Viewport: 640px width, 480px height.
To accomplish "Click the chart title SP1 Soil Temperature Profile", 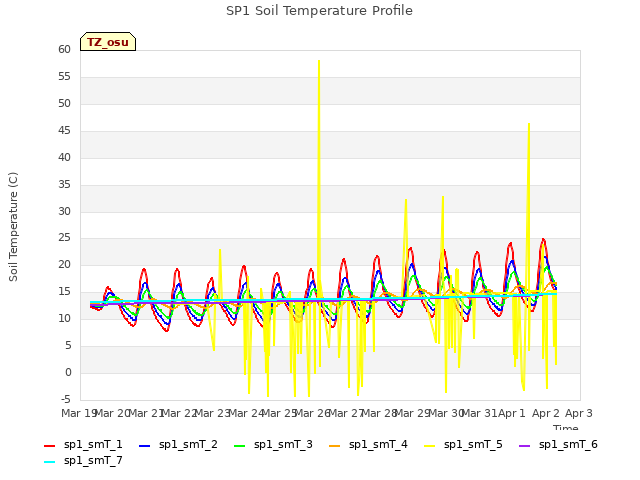I will click(320, 11).
